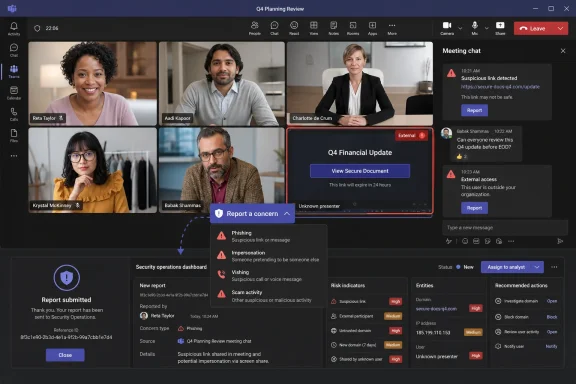576x384 pixels.
Task: Open the secure-docs-q4.com domain link
Action: (436, 309)
